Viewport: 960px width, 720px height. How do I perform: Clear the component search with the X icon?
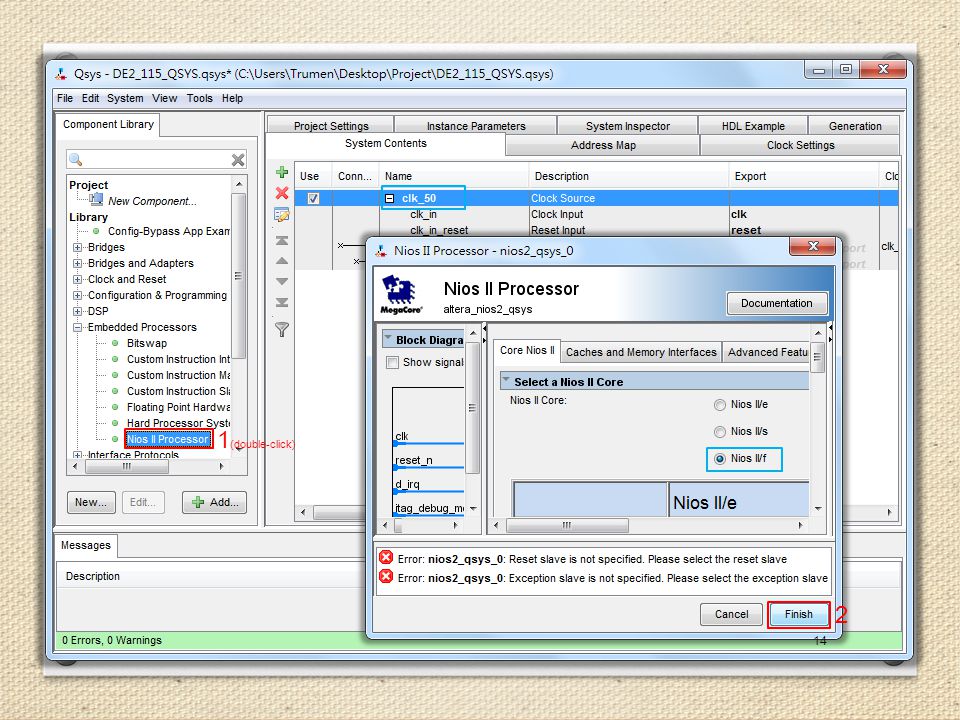(238, 160)
